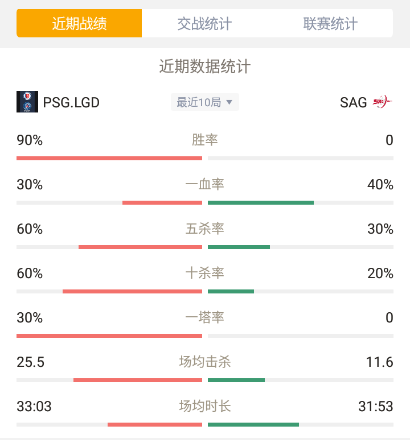Click the red 胜率 bar for PSG.LGD
This screenshot has height=440, width=410.
click(109, 158)
